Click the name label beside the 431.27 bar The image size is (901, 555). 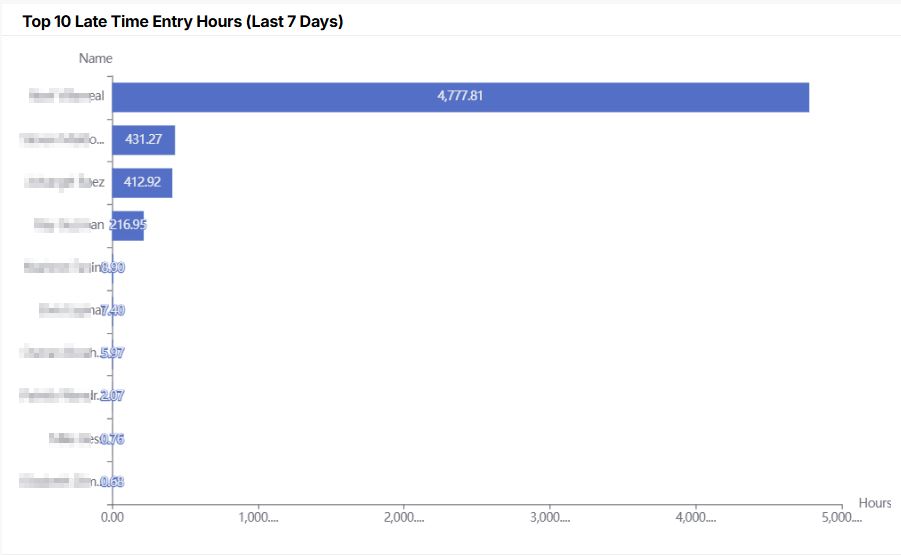pos(62,140)
